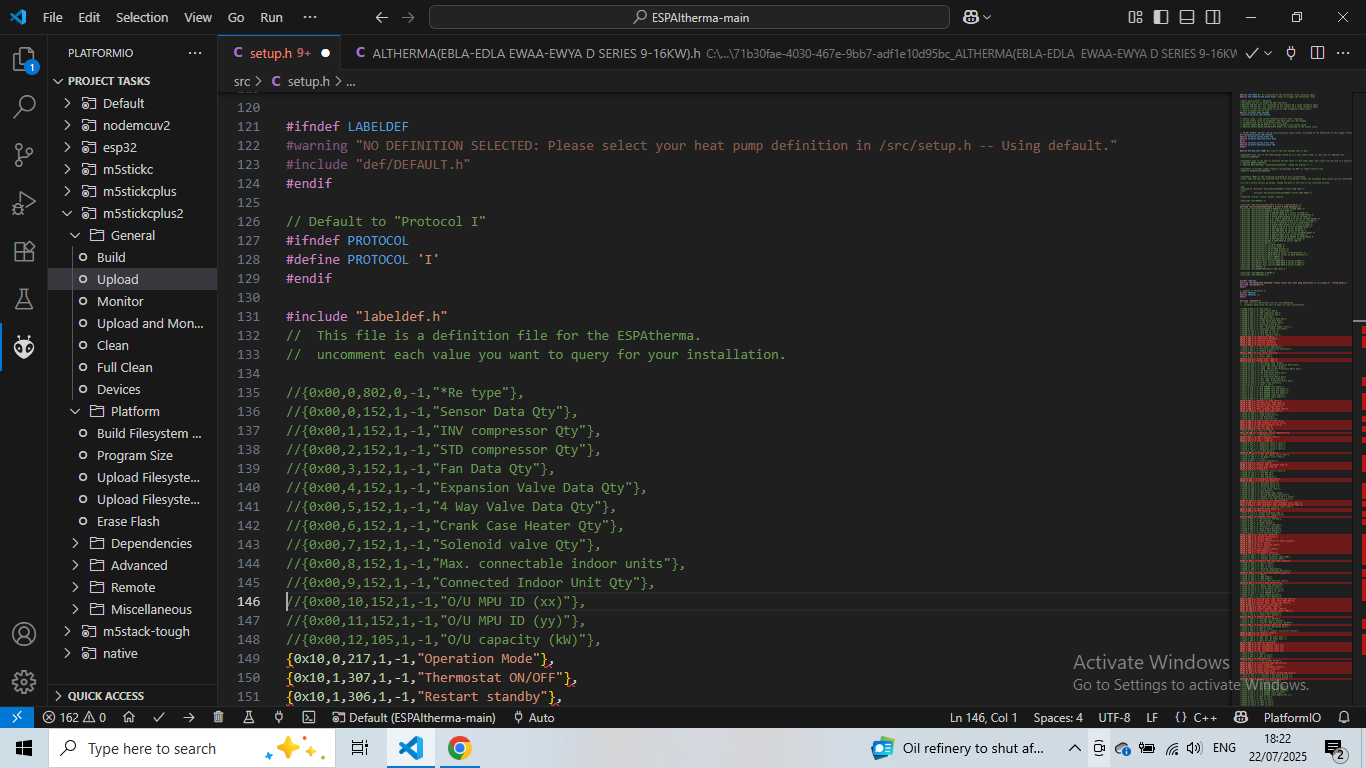
Task: Open the PlatformIO alien icon in activity bar
Action: pyautogui.click(x=24, y=347)
